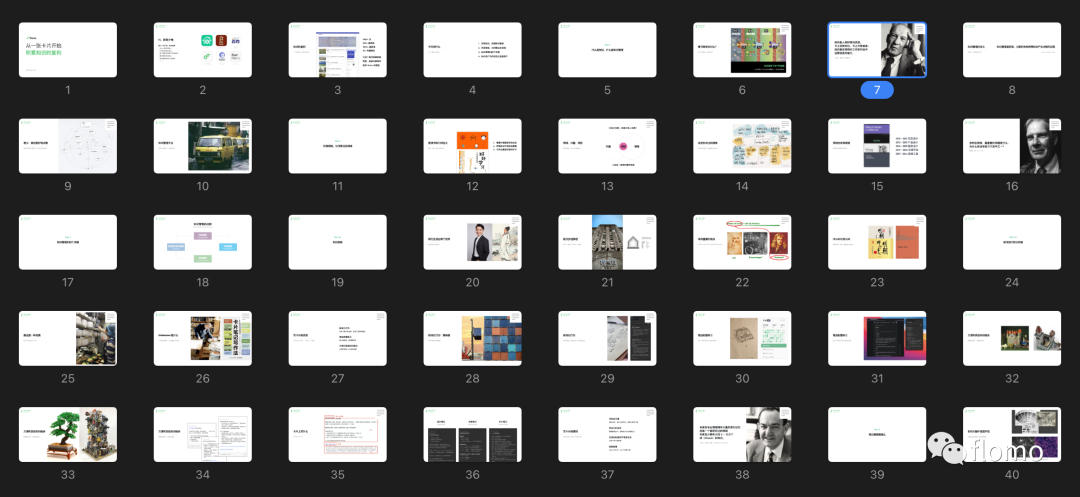Select slide 27 text list thumbnail
The height and width of the screenshot is (497, 1080).
(x=338, y=338)
